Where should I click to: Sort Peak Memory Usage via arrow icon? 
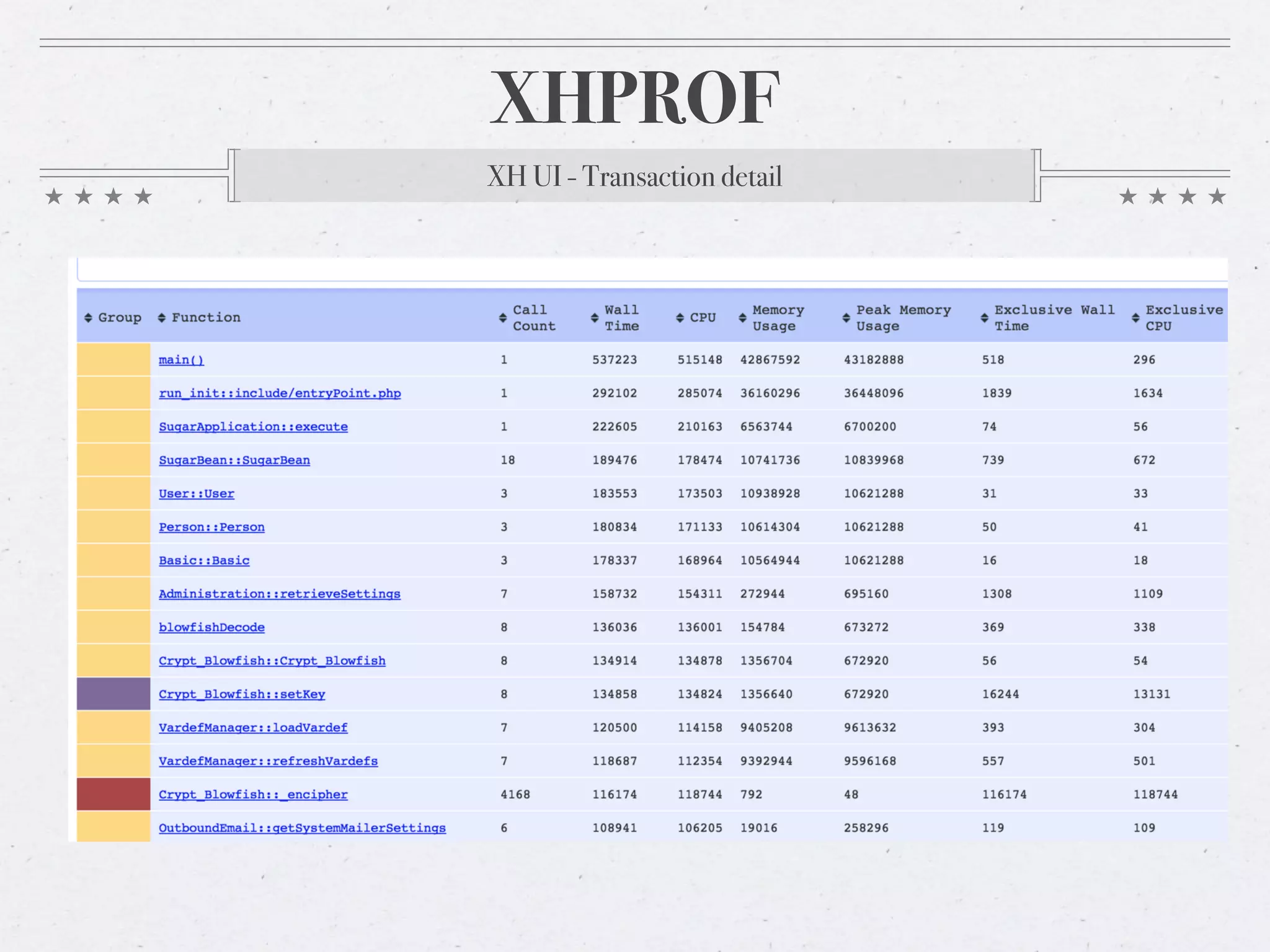point(846,318)
